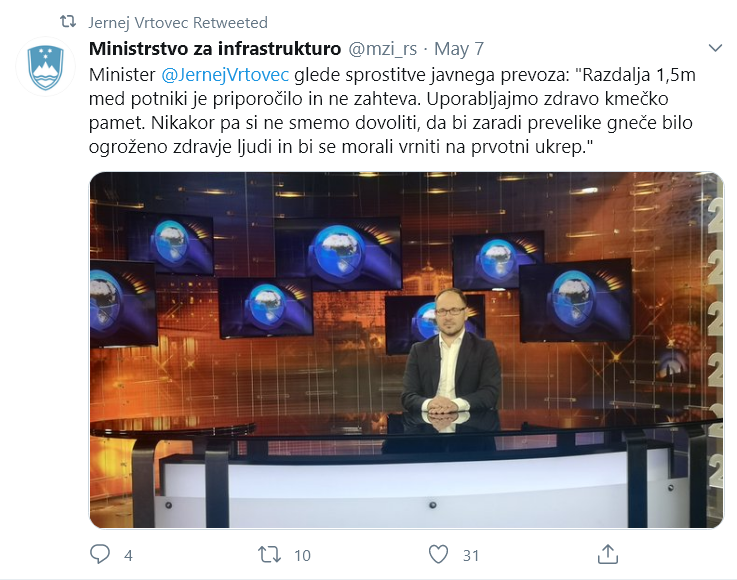
Task: Click the reply speech bubble icon
Action: coord(100,555)
